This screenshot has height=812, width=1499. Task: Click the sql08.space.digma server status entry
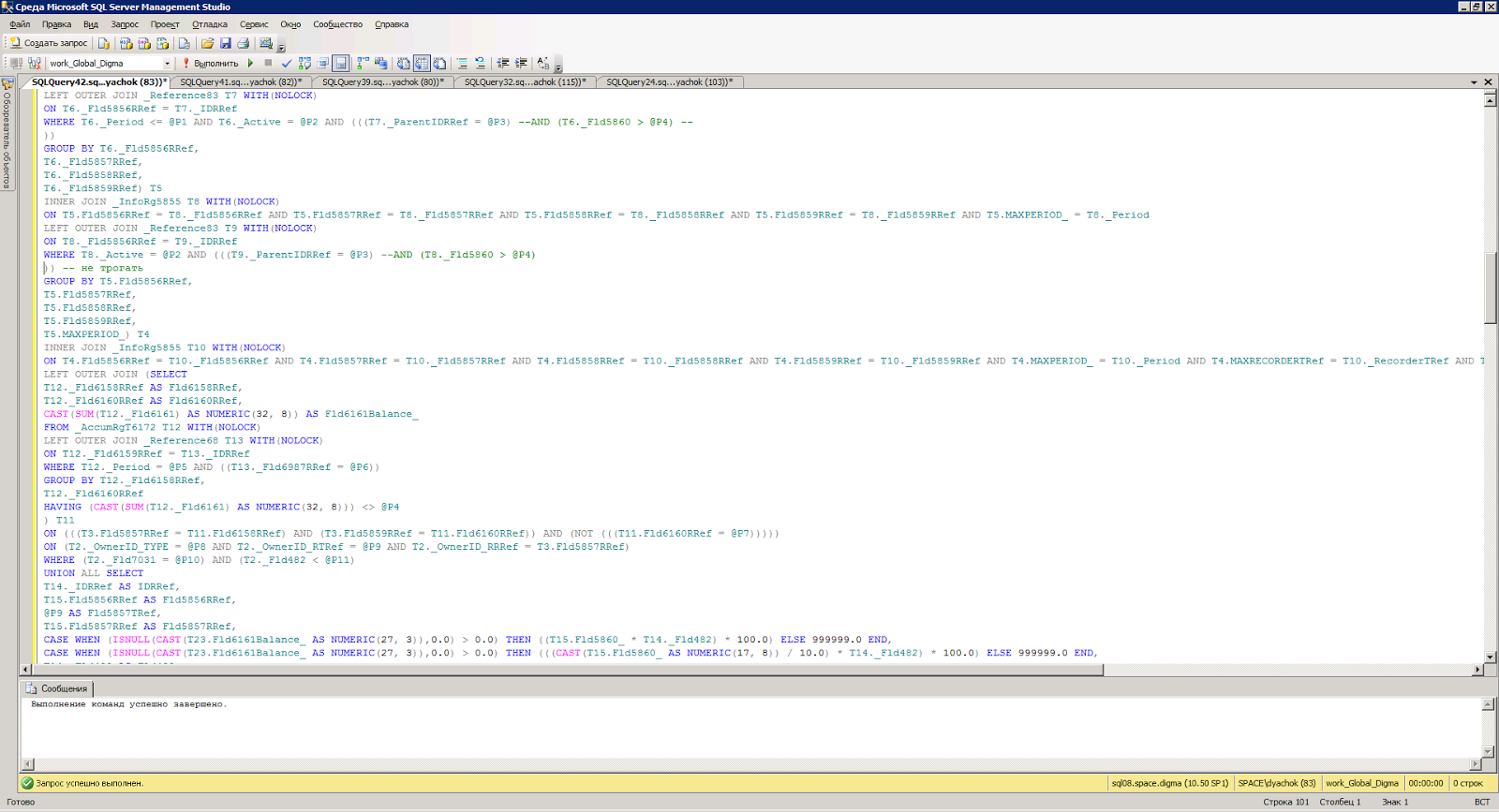pyautogui.click(x=1169, y=783)
